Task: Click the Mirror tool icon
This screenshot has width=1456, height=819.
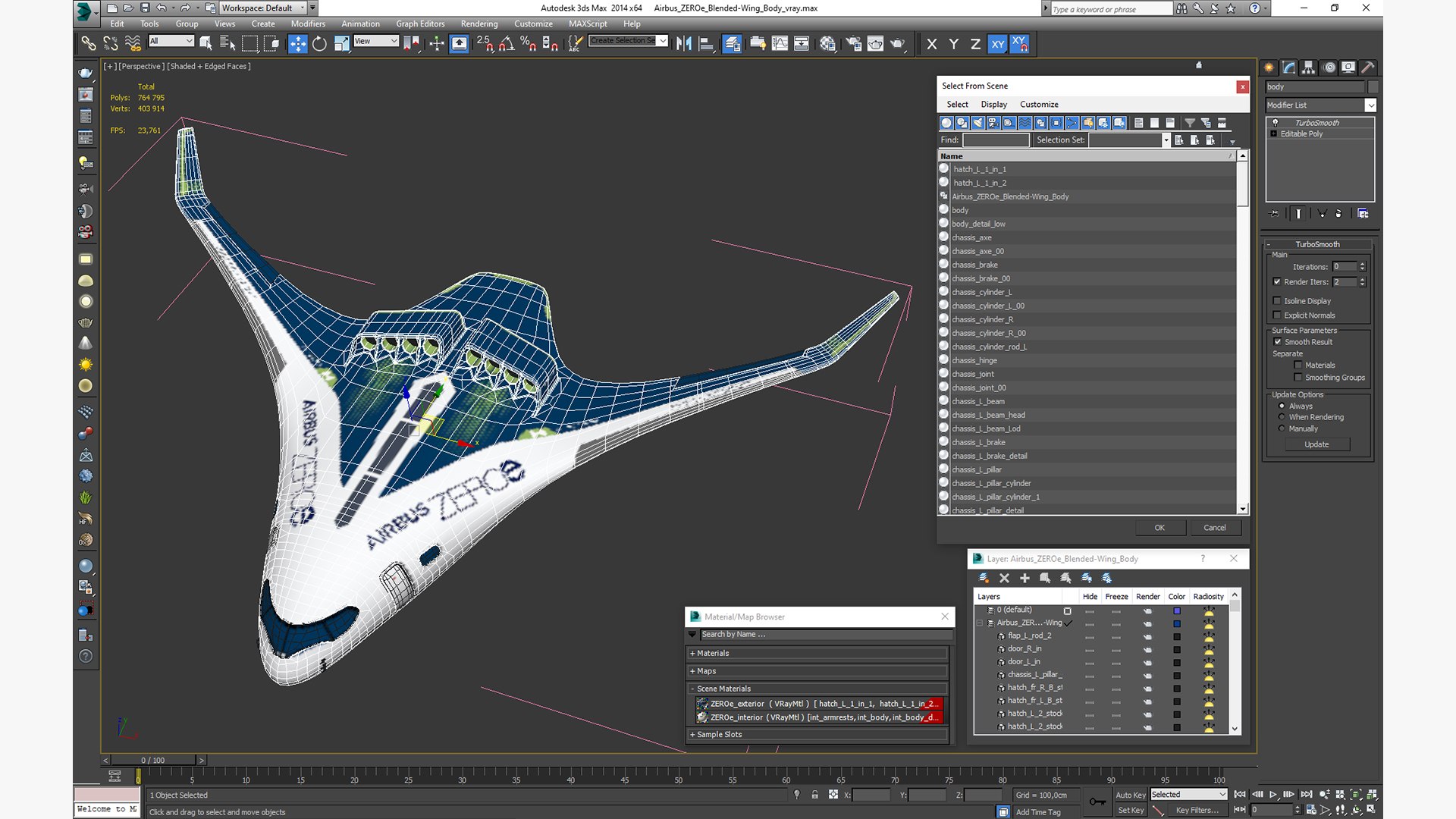Action: point(683,43)
